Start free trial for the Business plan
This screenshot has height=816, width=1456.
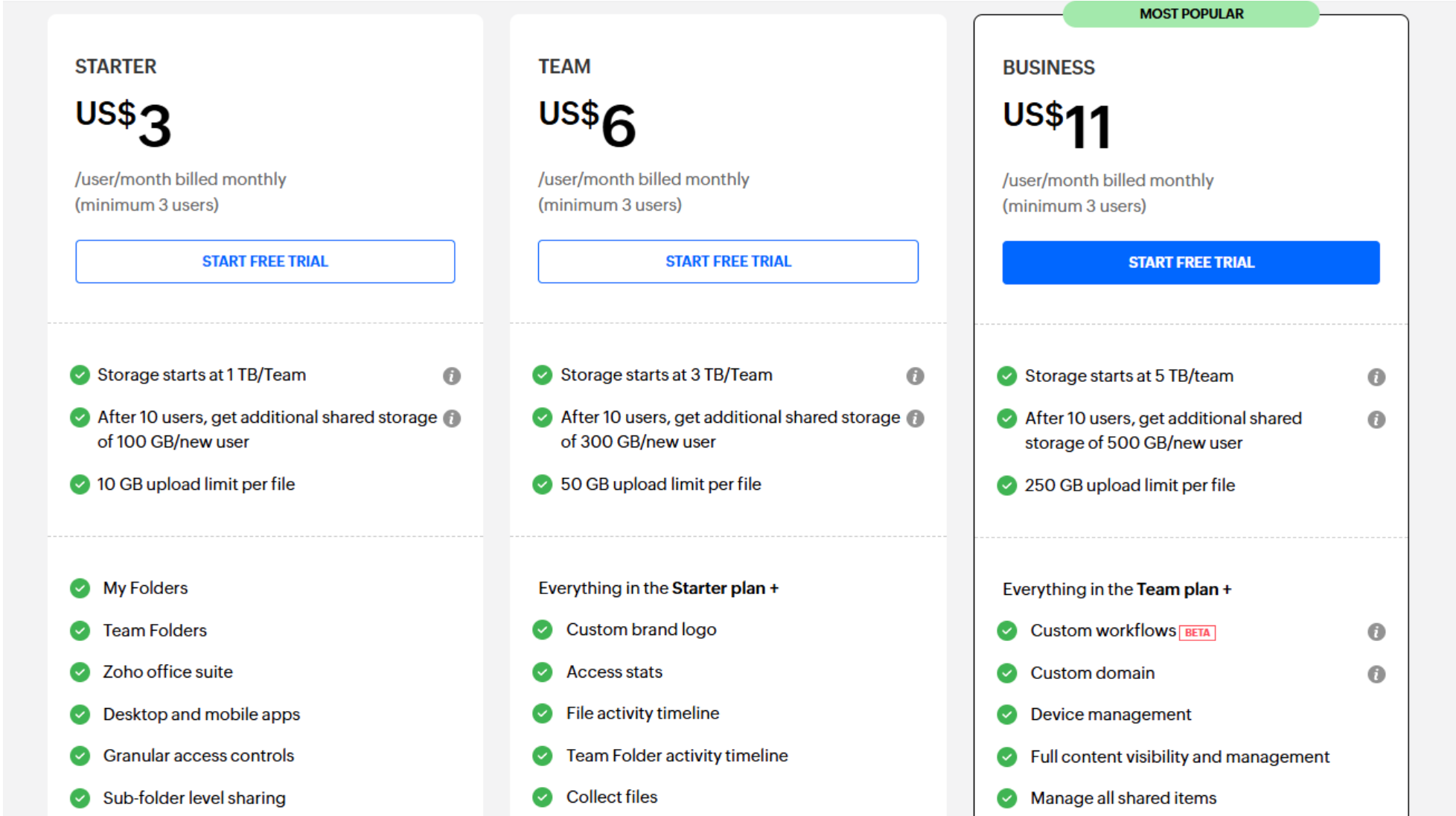click(x=1191, y=262)
